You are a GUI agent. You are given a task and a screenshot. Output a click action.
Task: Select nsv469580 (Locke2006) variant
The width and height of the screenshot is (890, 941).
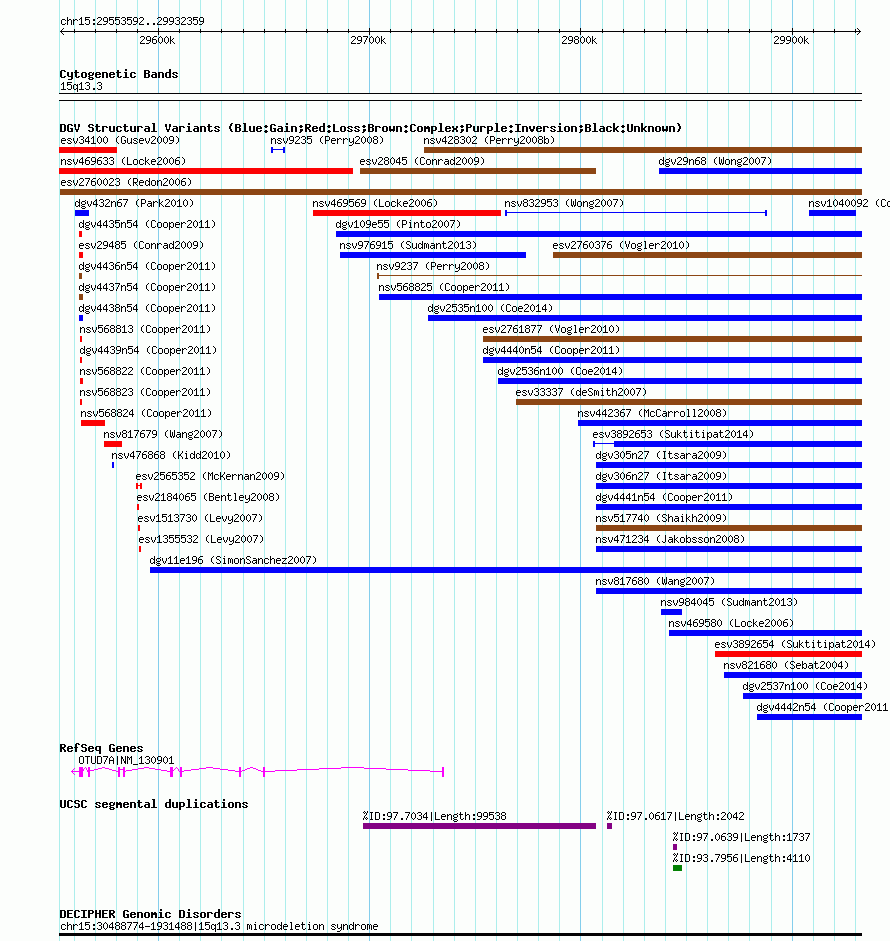(x=765, y=633)
